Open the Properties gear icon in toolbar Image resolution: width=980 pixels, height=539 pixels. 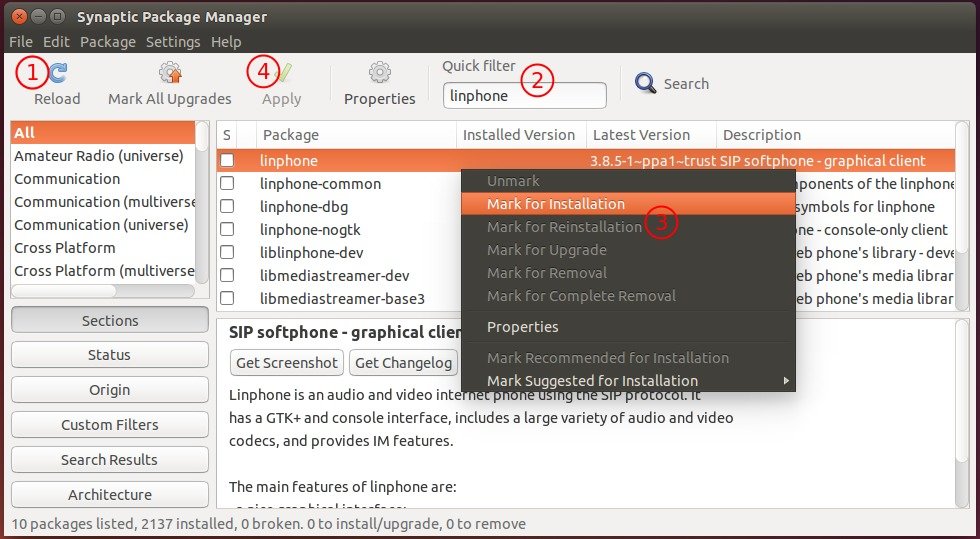tap(379, 73)
